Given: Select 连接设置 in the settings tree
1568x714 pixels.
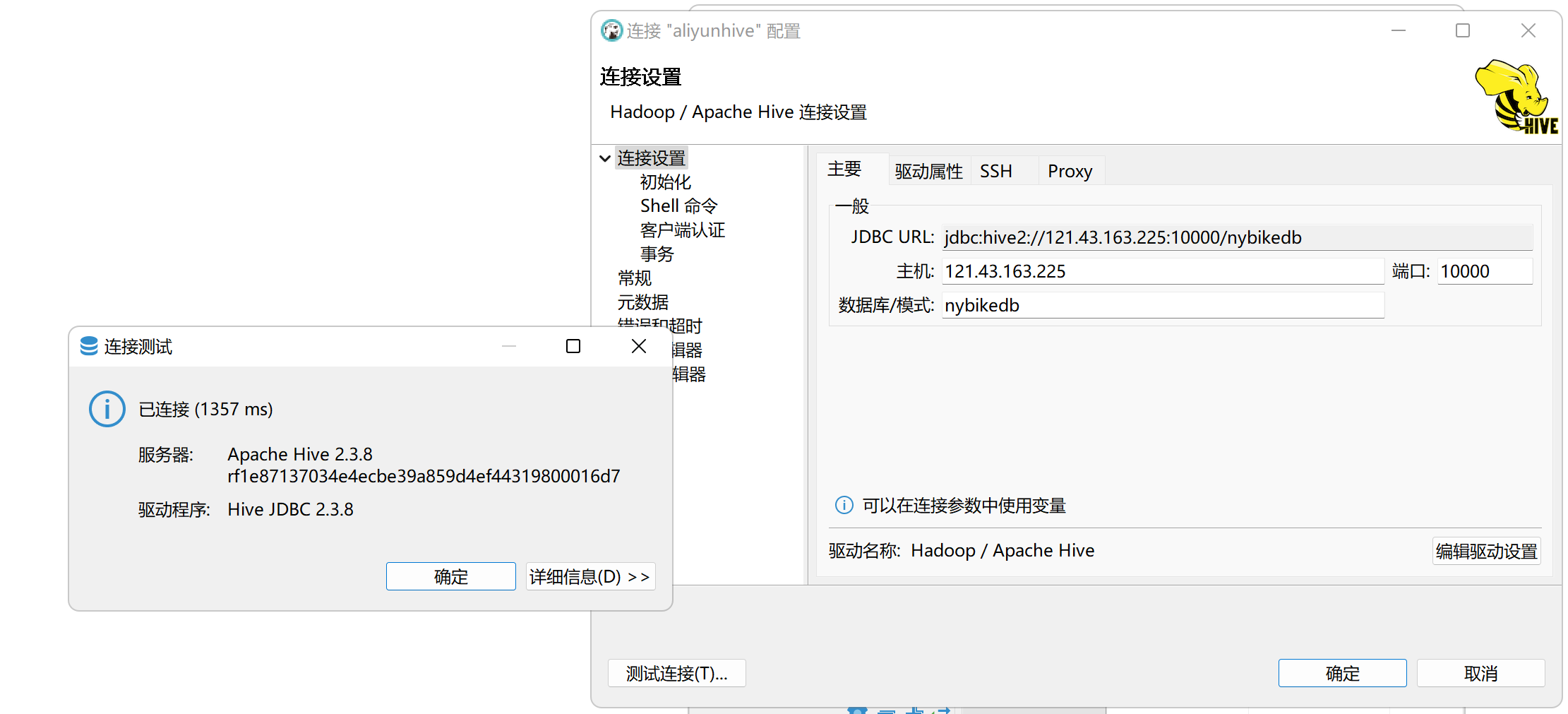Looking at the screenshot, I should click(651, 158).
